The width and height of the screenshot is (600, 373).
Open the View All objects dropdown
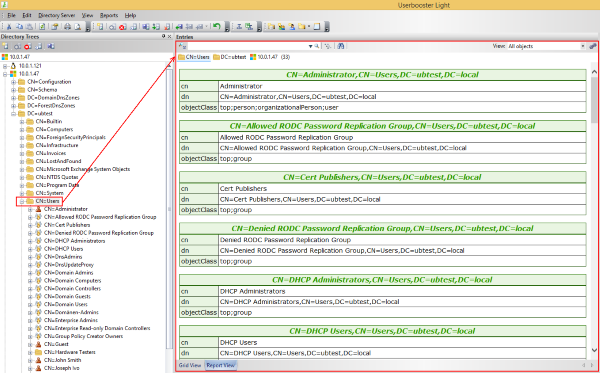(583, 46)
